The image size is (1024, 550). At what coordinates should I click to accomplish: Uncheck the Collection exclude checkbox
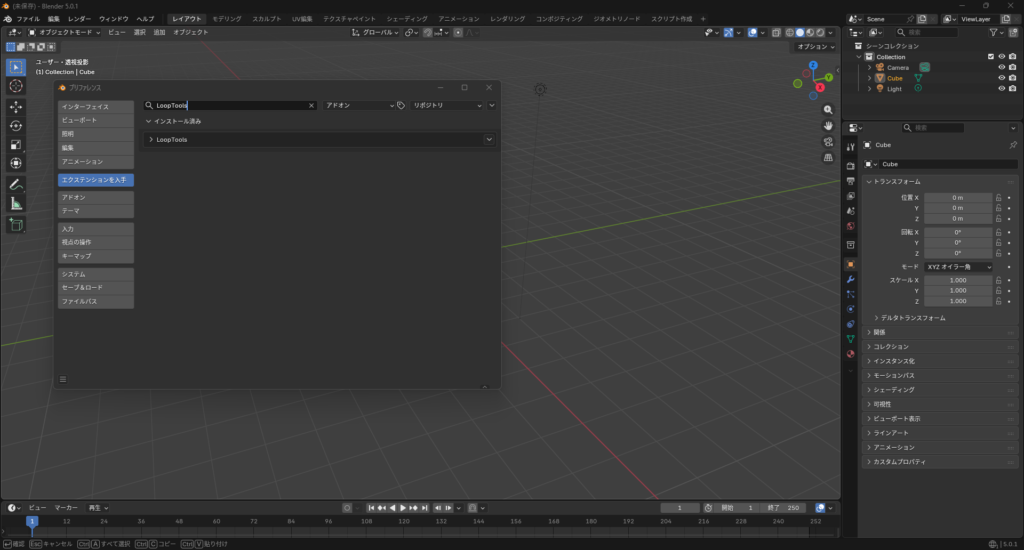(x=991, y=57)
